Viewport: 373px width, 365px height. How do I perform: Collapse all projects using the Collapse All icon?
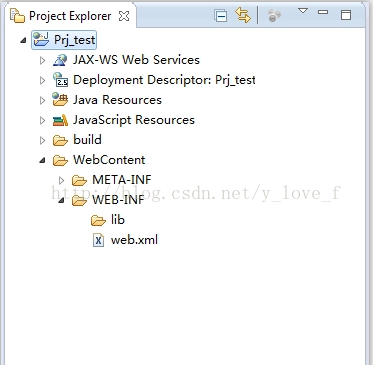221,16
